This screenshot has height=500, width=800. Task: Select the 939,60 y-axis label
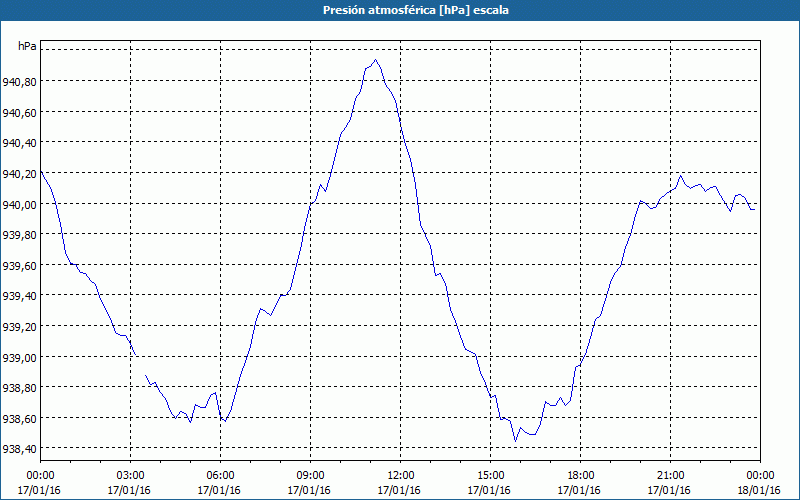19,265
